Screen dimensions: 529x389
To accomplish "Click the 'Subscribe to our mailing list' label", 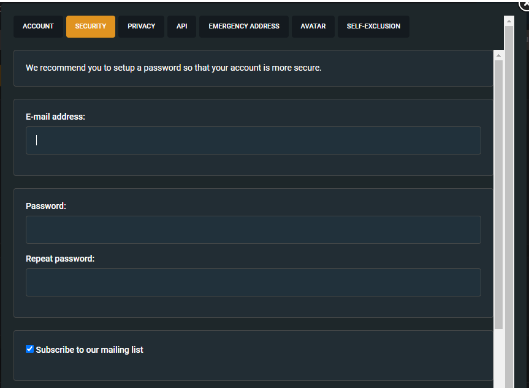I will (89, 350).
